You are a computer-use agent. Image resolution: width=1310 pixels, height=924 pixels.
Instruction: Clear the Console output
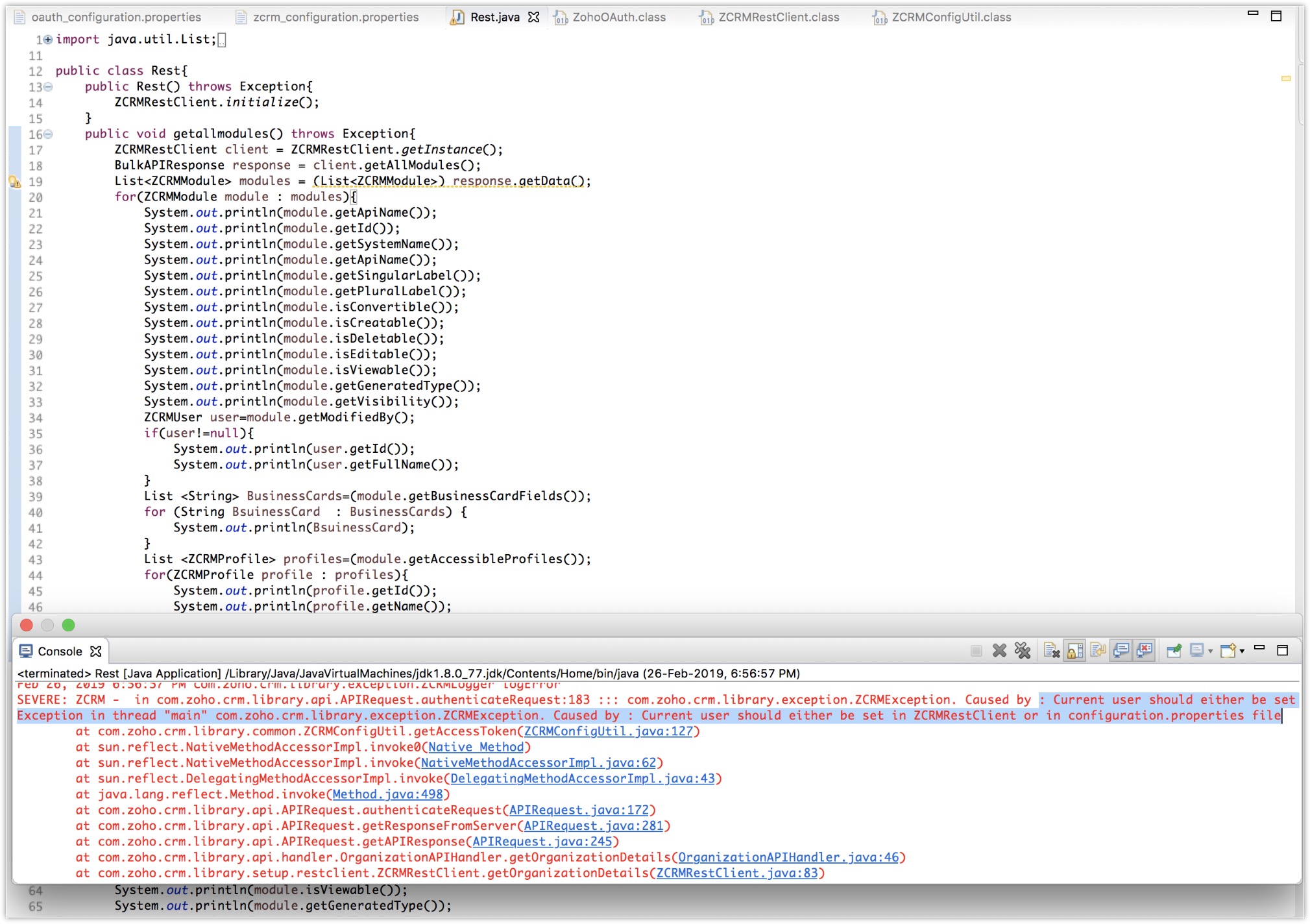(1052, 651)
